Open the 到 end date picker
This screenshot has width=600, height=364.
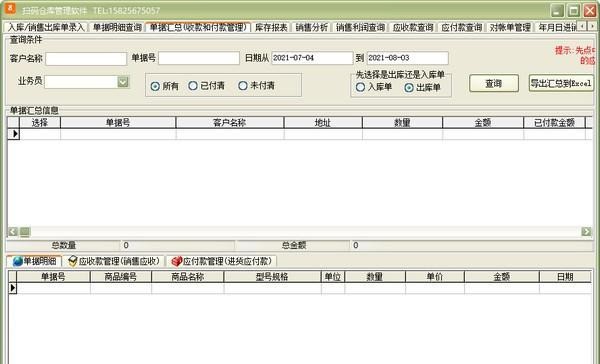pyautogui.click(x=408, y=58)
